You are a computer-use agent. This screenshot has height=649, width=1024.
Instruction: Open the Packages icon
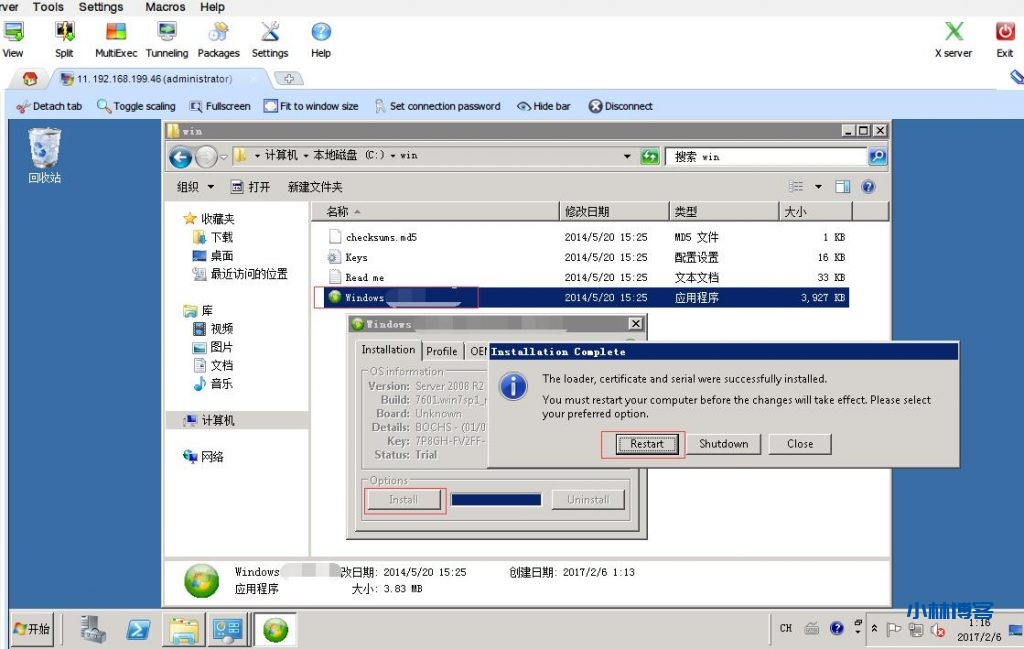click(x=218, y=38)
